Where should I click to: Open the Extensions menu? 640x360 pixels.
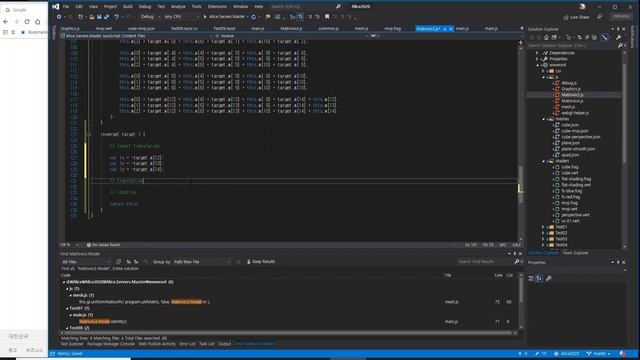(x=217, y=7)
